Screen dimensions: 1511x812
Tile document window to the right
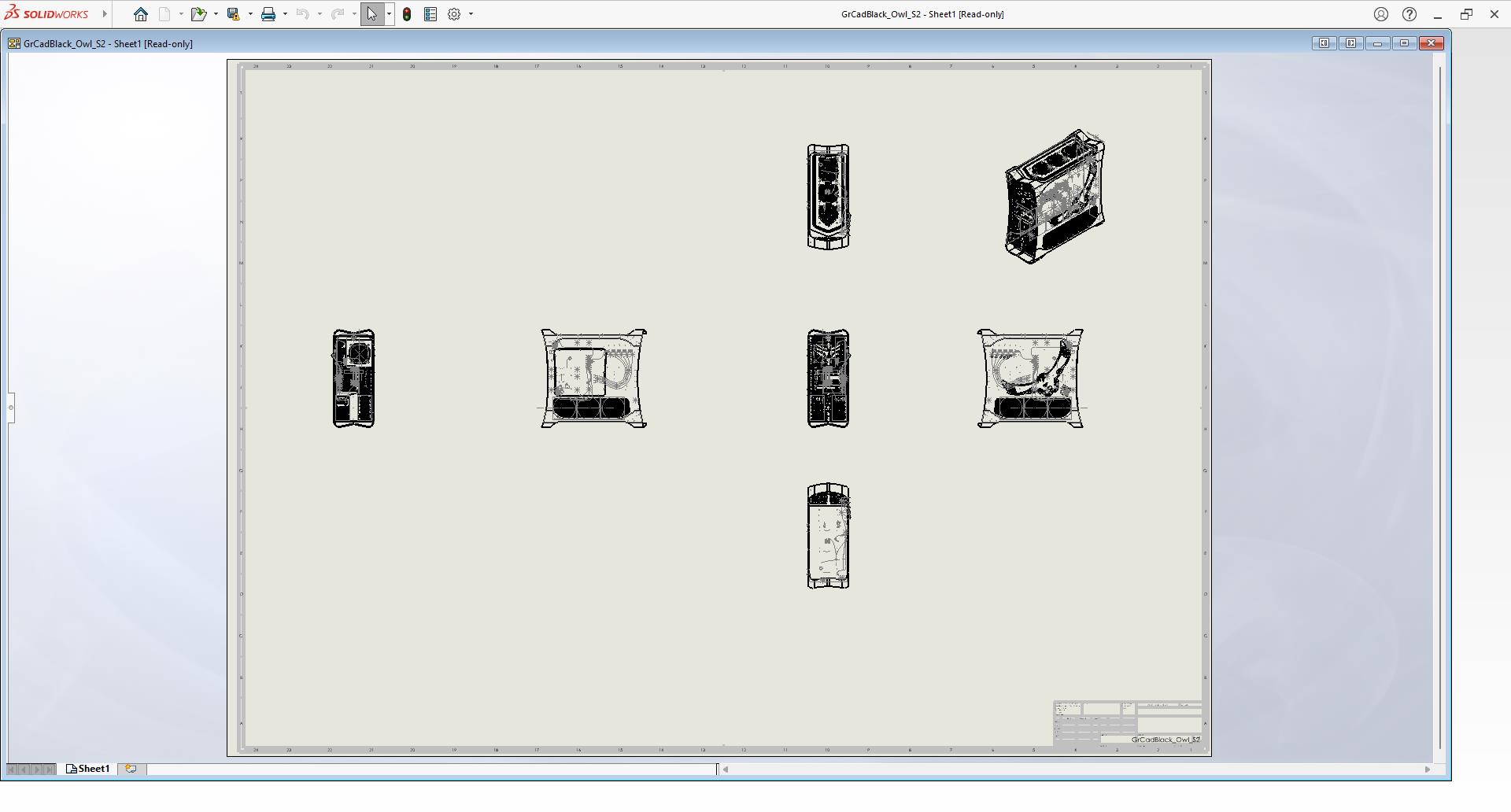(1350, 43)
